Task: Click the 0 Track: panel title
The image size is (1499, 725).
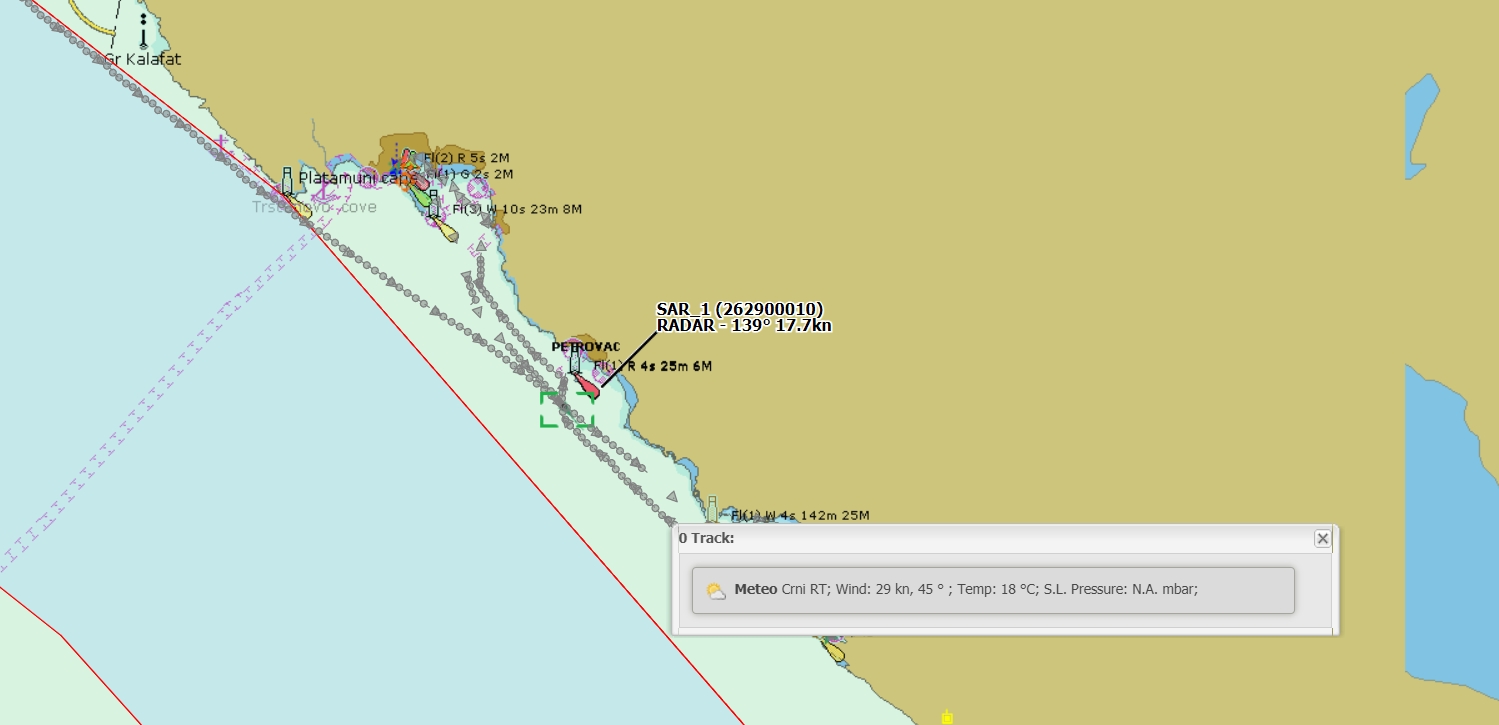Action: point(707,538)
